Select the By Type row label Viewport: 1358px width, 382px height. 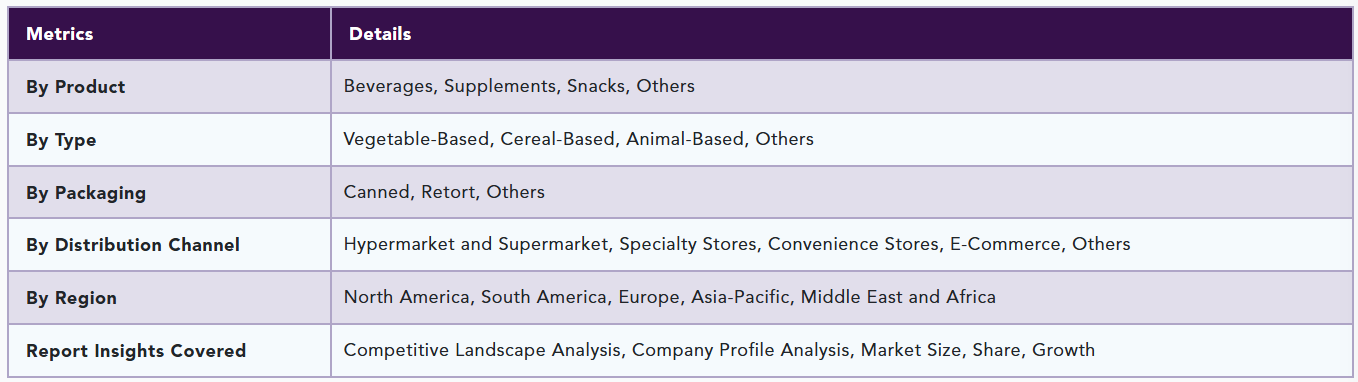pos(61,140)
